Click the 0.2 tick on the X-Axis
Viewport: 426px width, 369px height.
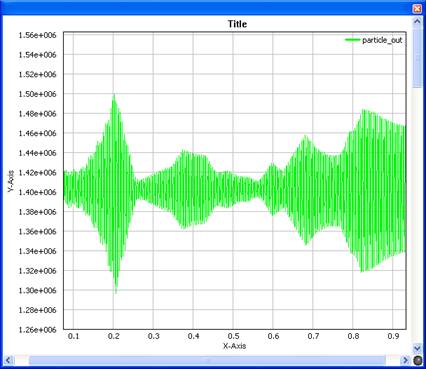pyautogui.click(x=113, y=336)
